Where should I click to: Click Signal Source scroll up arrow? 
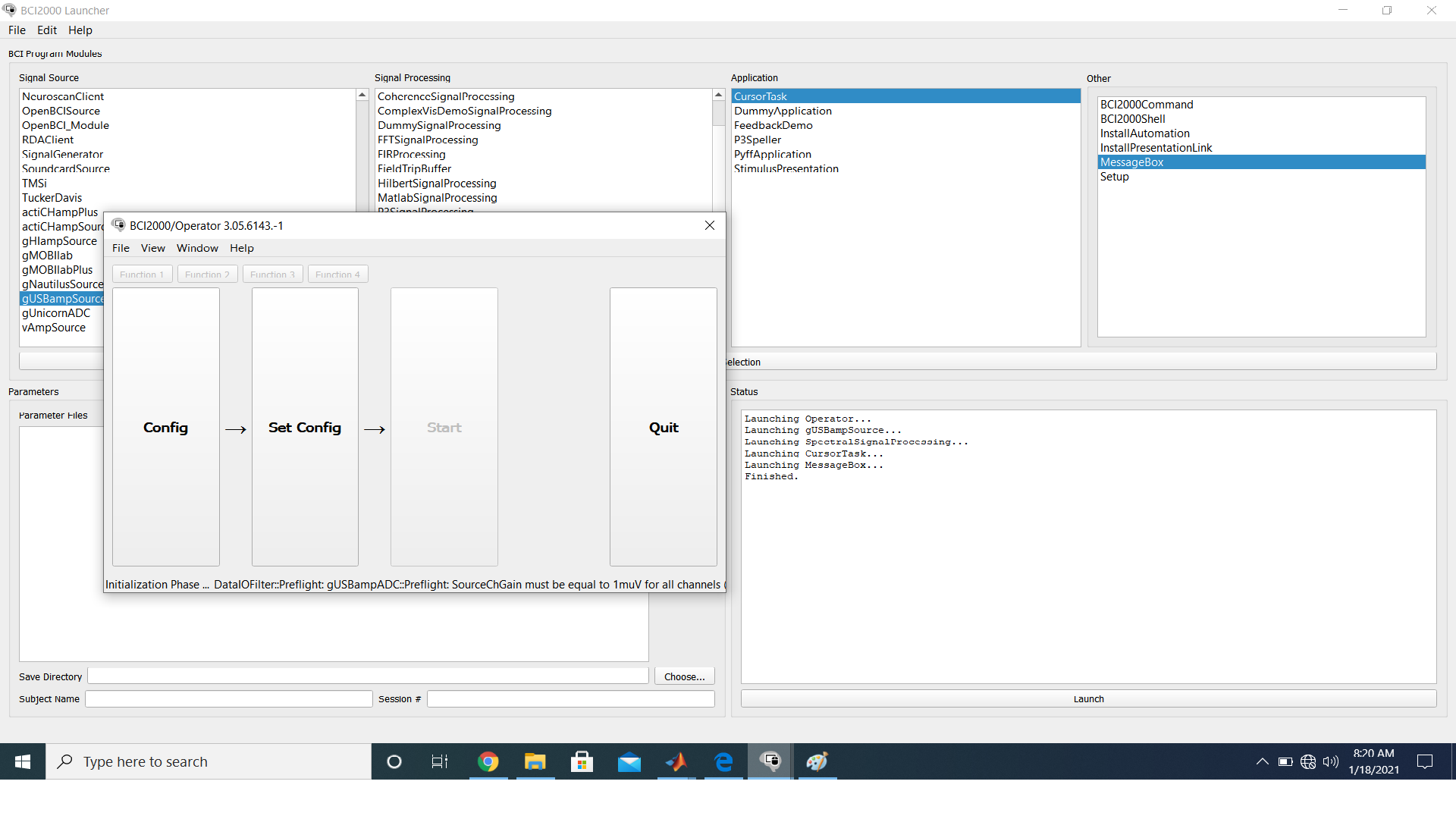coord(362,96)
